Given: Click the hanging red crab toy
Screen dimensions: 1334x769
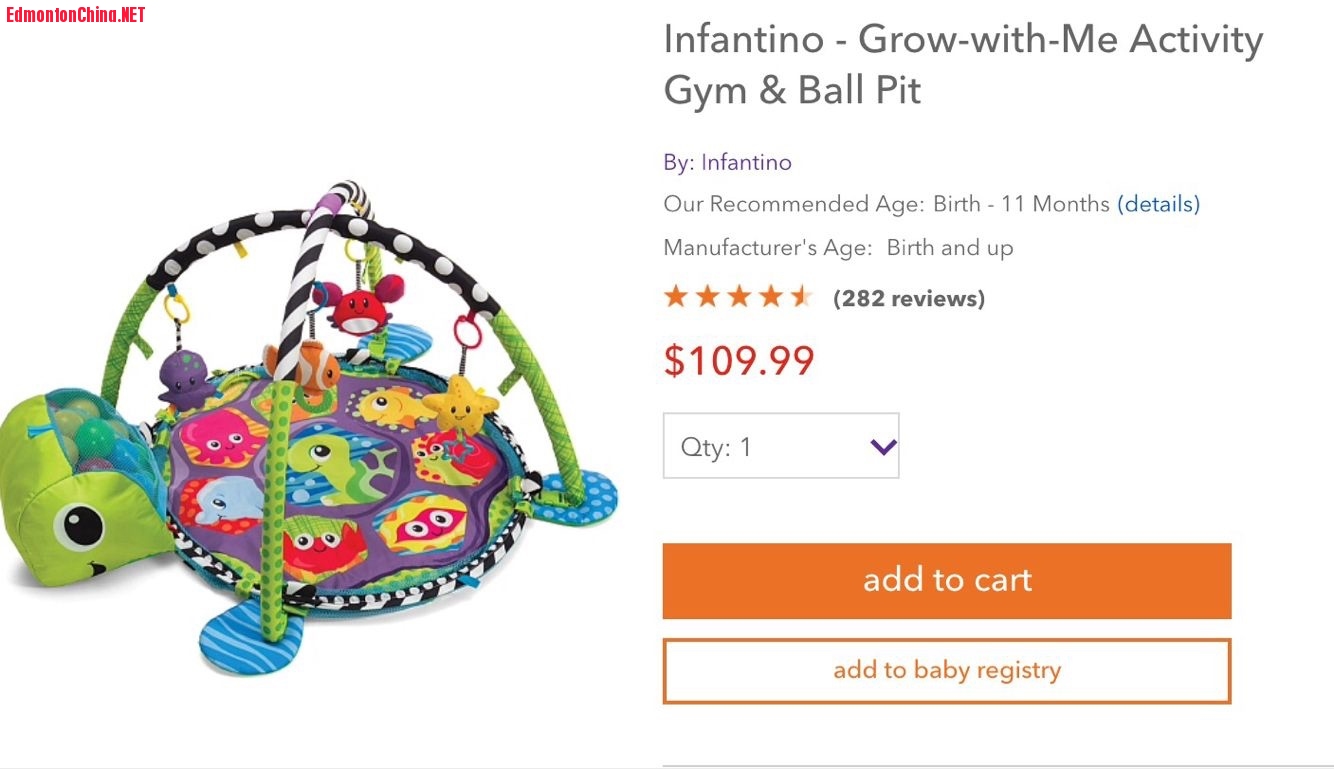Looking at the screenshot, I should 361,308.
